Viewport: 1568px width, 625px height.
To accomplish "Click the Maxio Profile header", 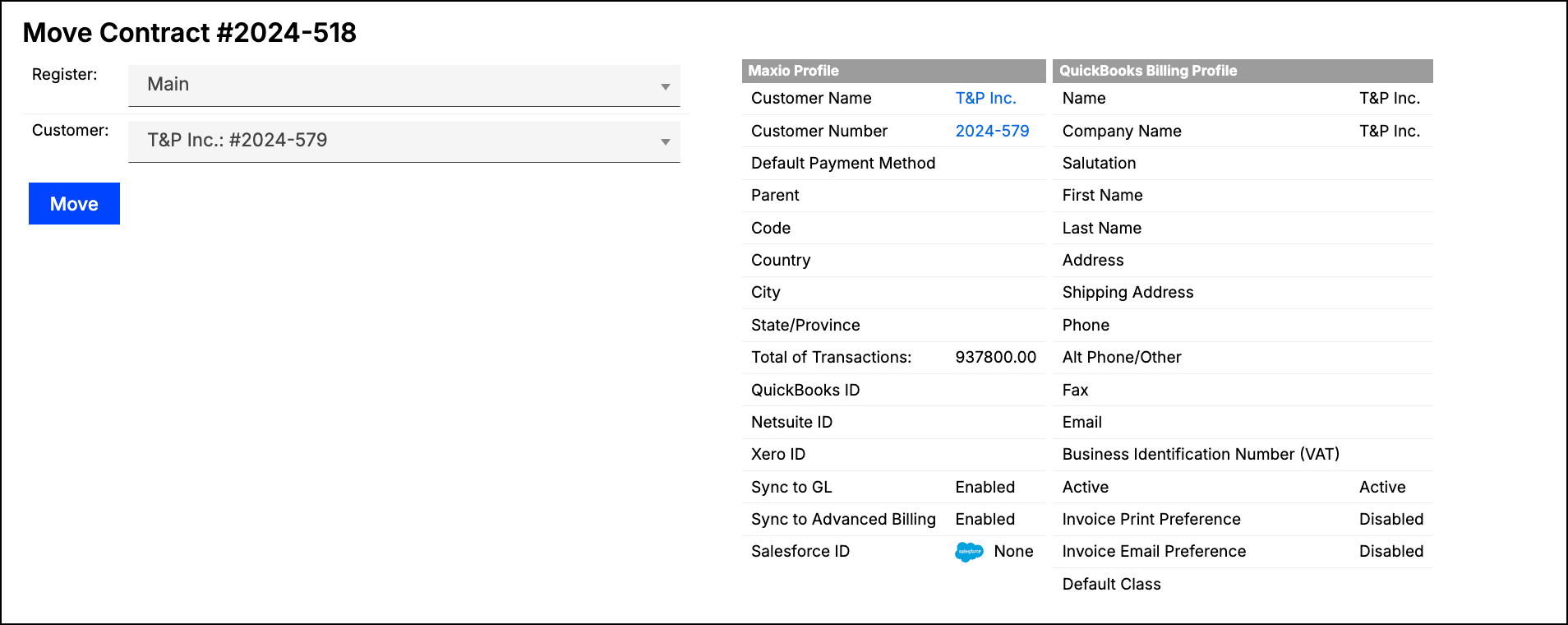I will (x=893, y=71).
